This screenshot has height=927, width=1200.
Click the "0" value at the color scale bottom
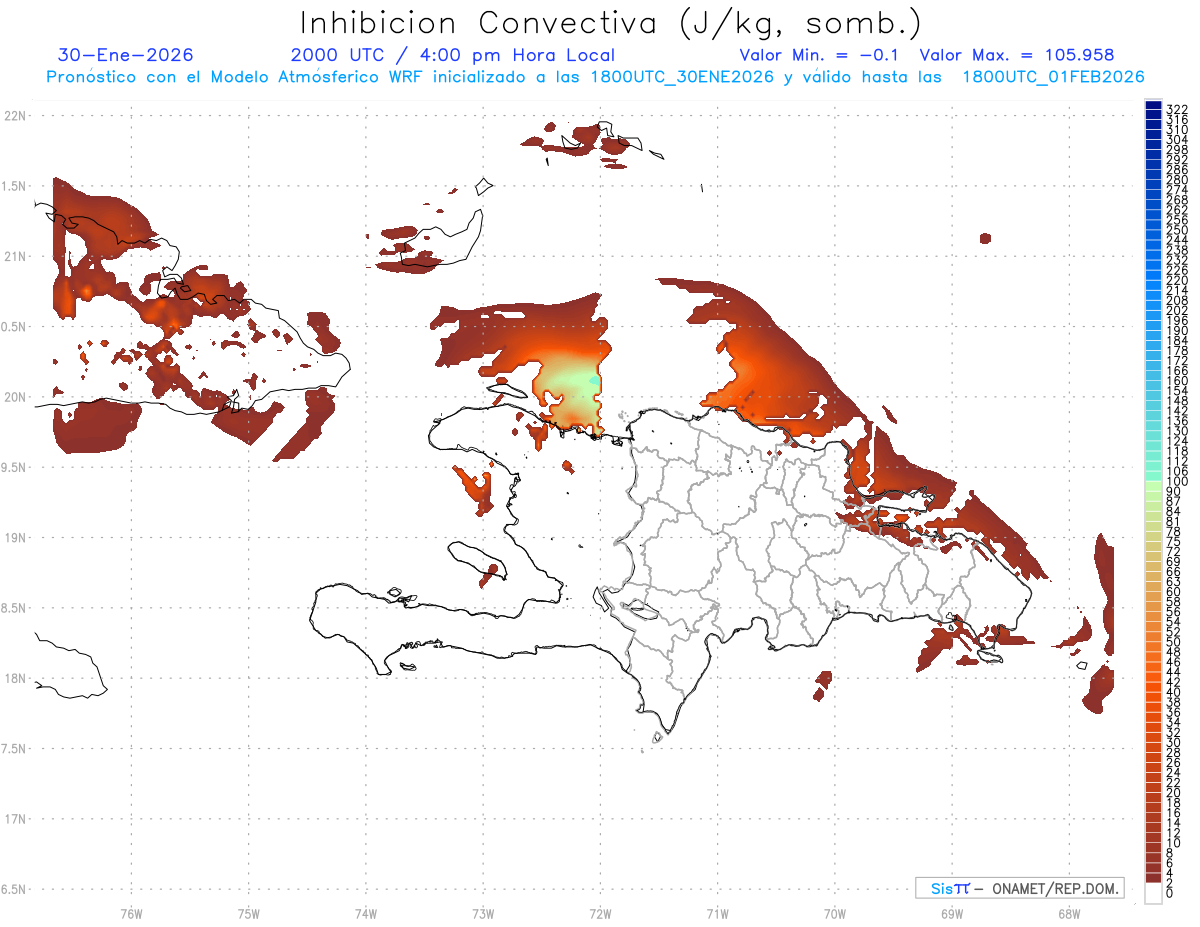(x=1170, y=892)
